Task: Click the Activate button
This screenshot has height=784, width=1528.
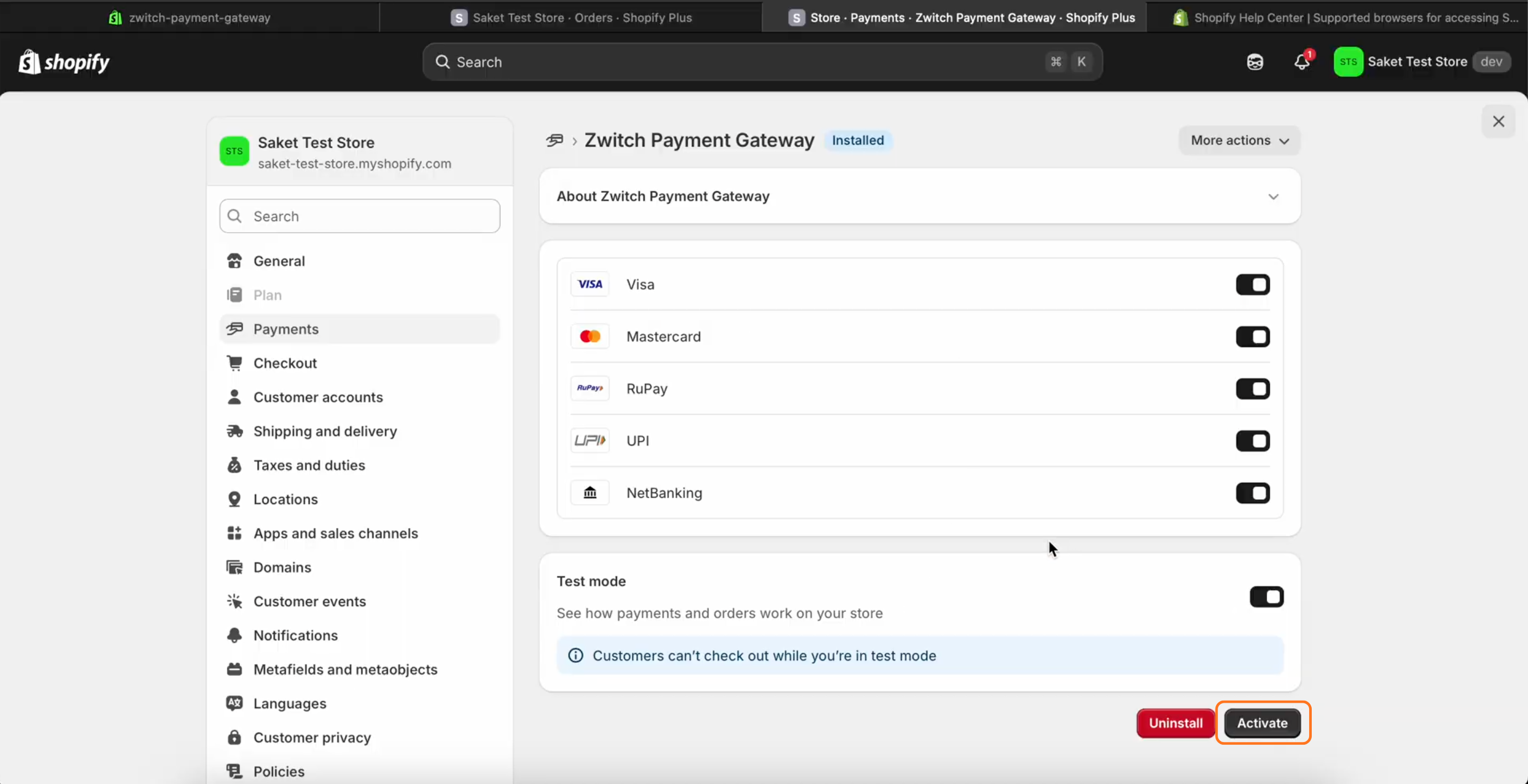Action: click(x=1262, y=723)
